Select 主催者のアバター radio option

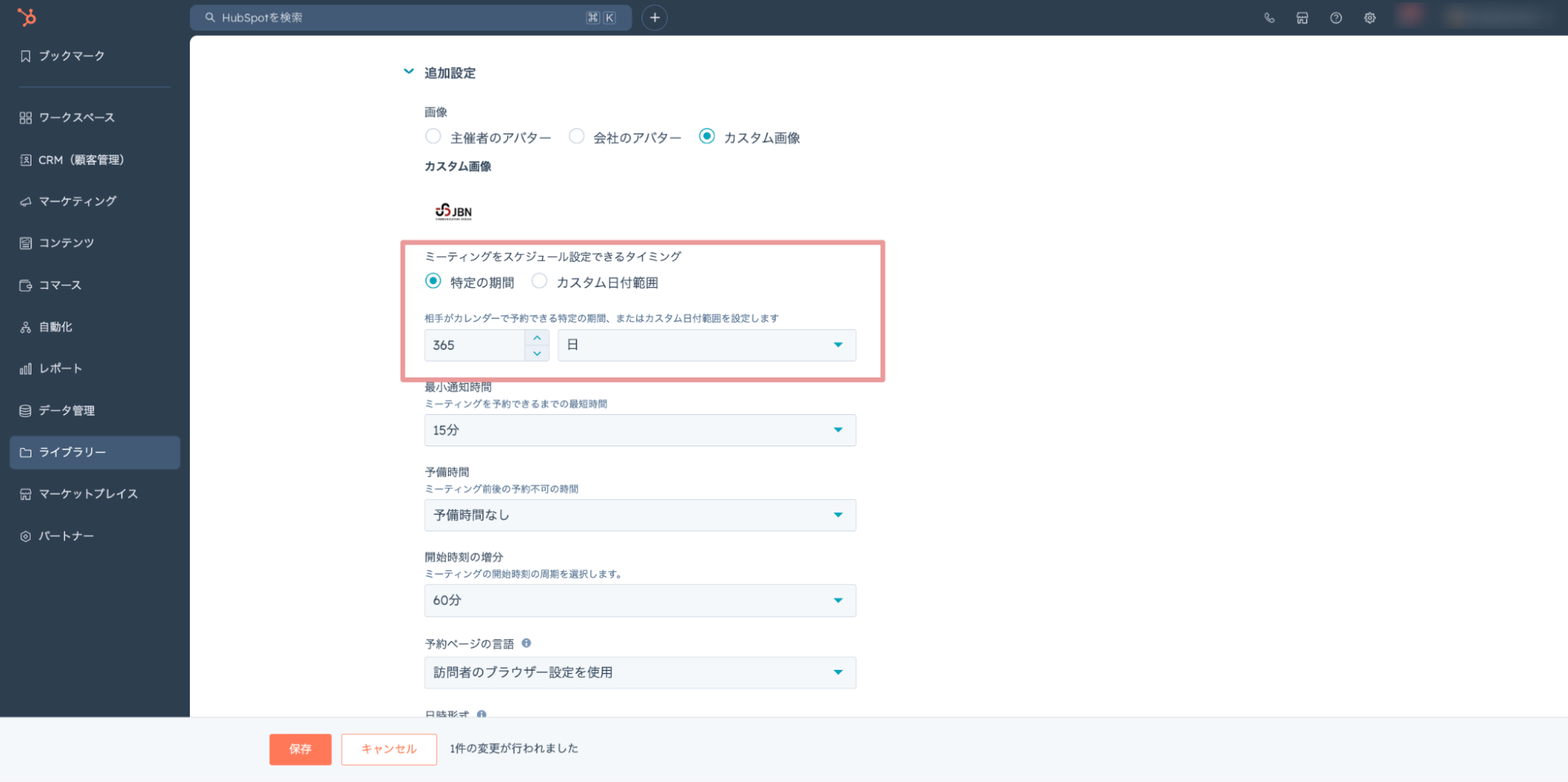(x=433, y=136)
